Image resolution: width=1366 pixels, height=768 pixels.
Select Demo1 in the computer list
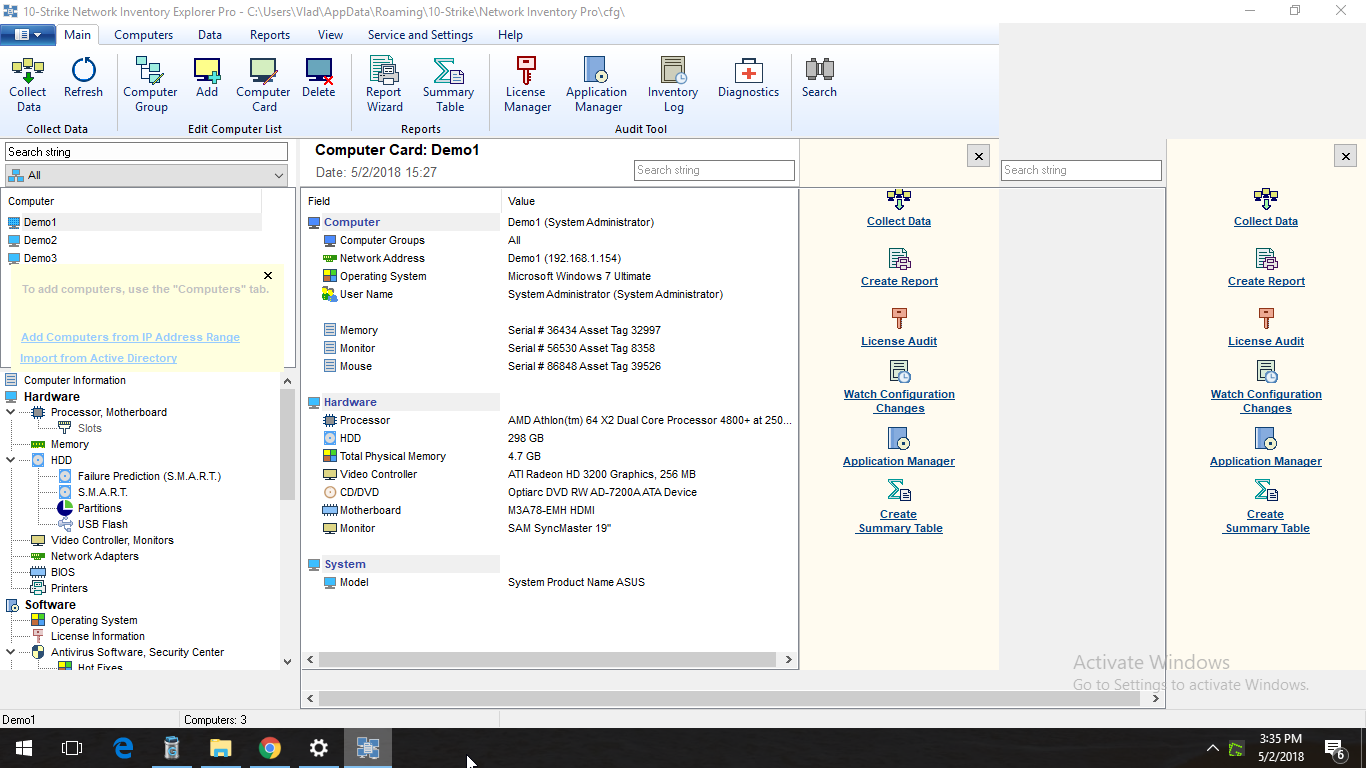click(x=40, y=222)
